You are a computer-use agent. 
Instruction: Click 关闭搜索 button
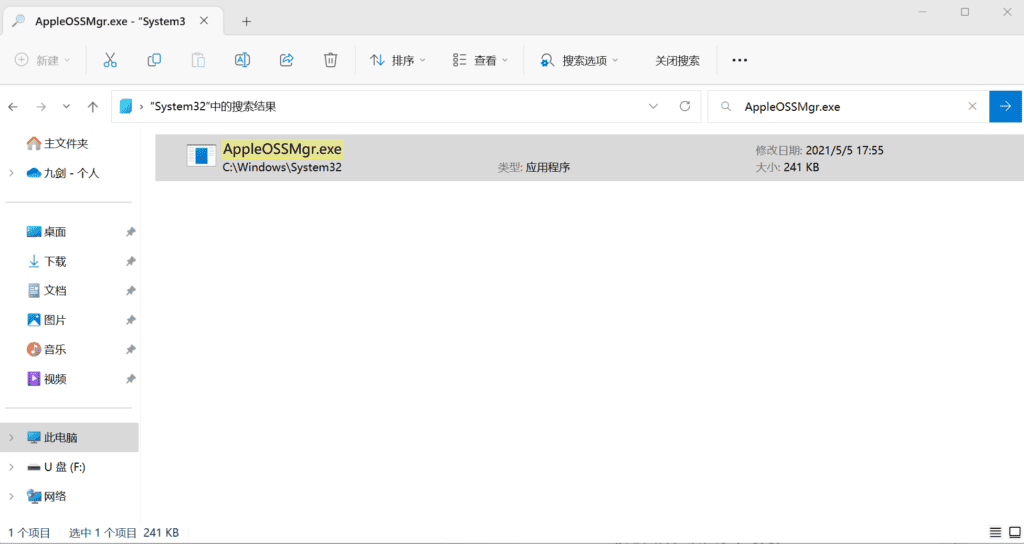pyautogui.click(x=677, y=60)
